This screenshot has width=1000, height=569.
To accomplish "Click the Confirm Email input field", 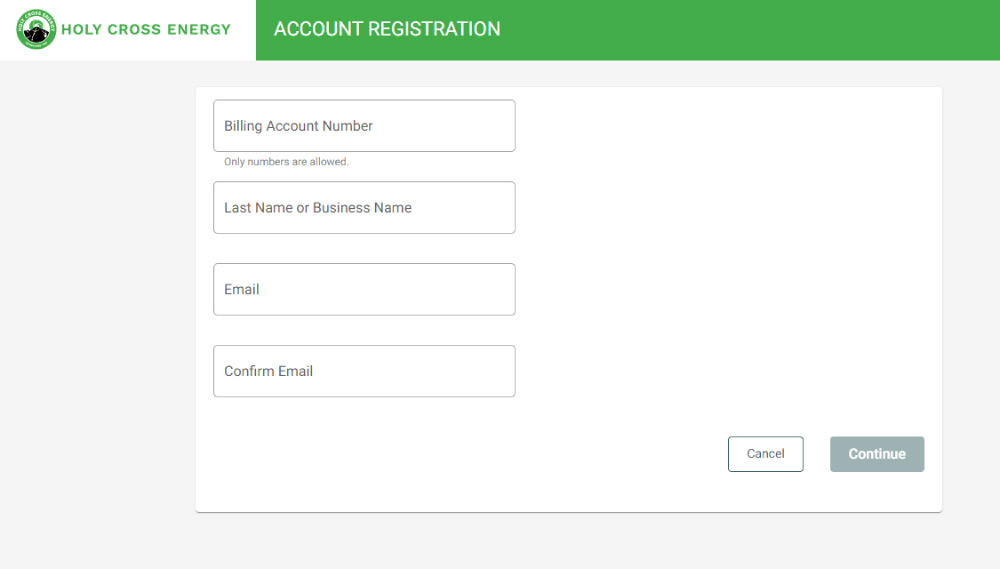I will (364, 371).
